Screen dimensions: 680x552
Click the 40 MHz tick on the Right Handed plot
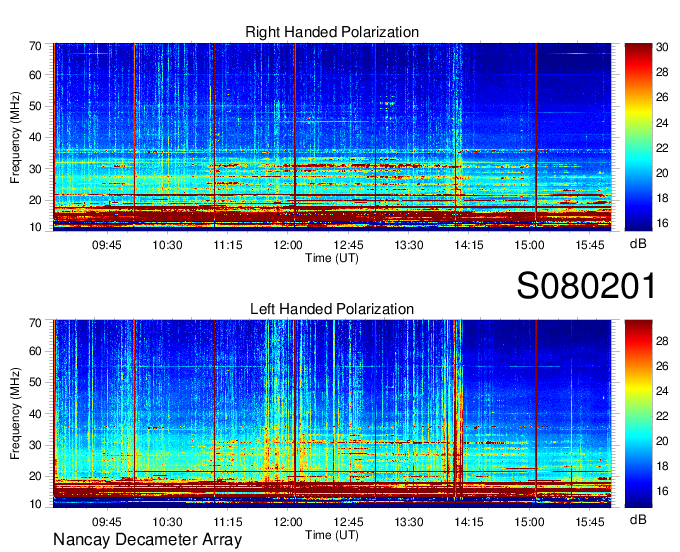35,137
